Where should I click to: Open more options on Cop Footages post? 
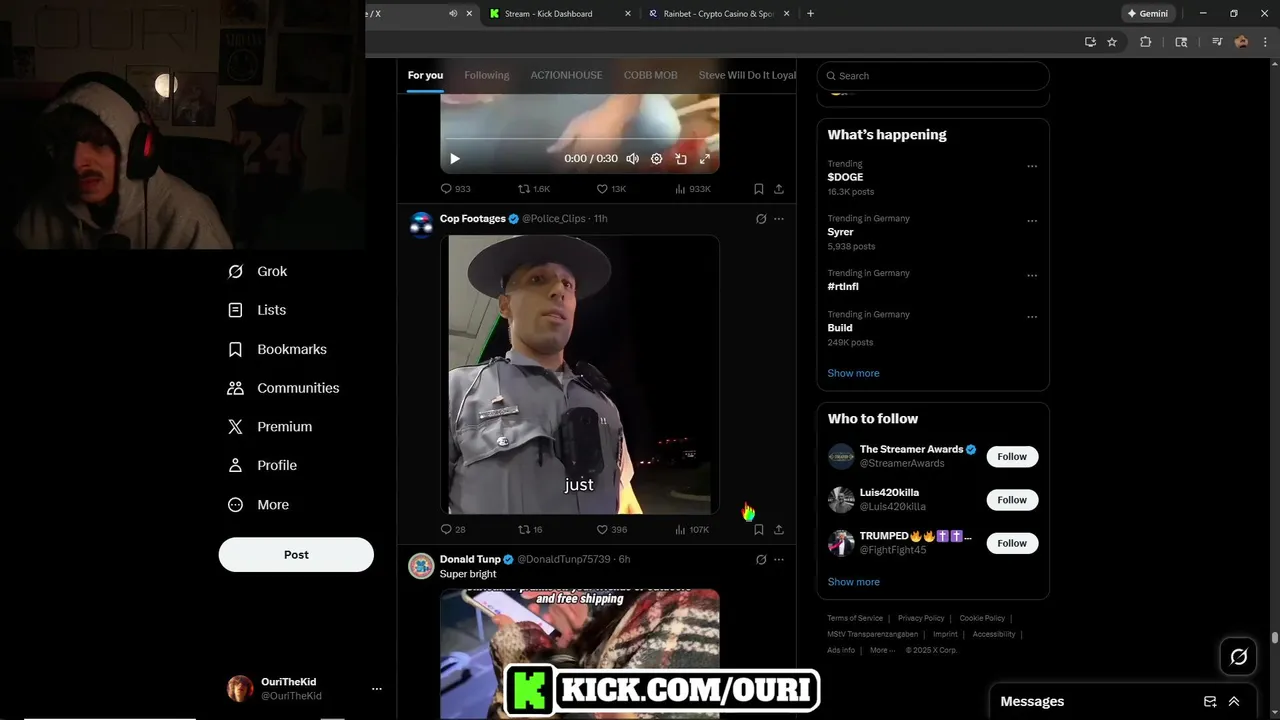click(779, 219)
